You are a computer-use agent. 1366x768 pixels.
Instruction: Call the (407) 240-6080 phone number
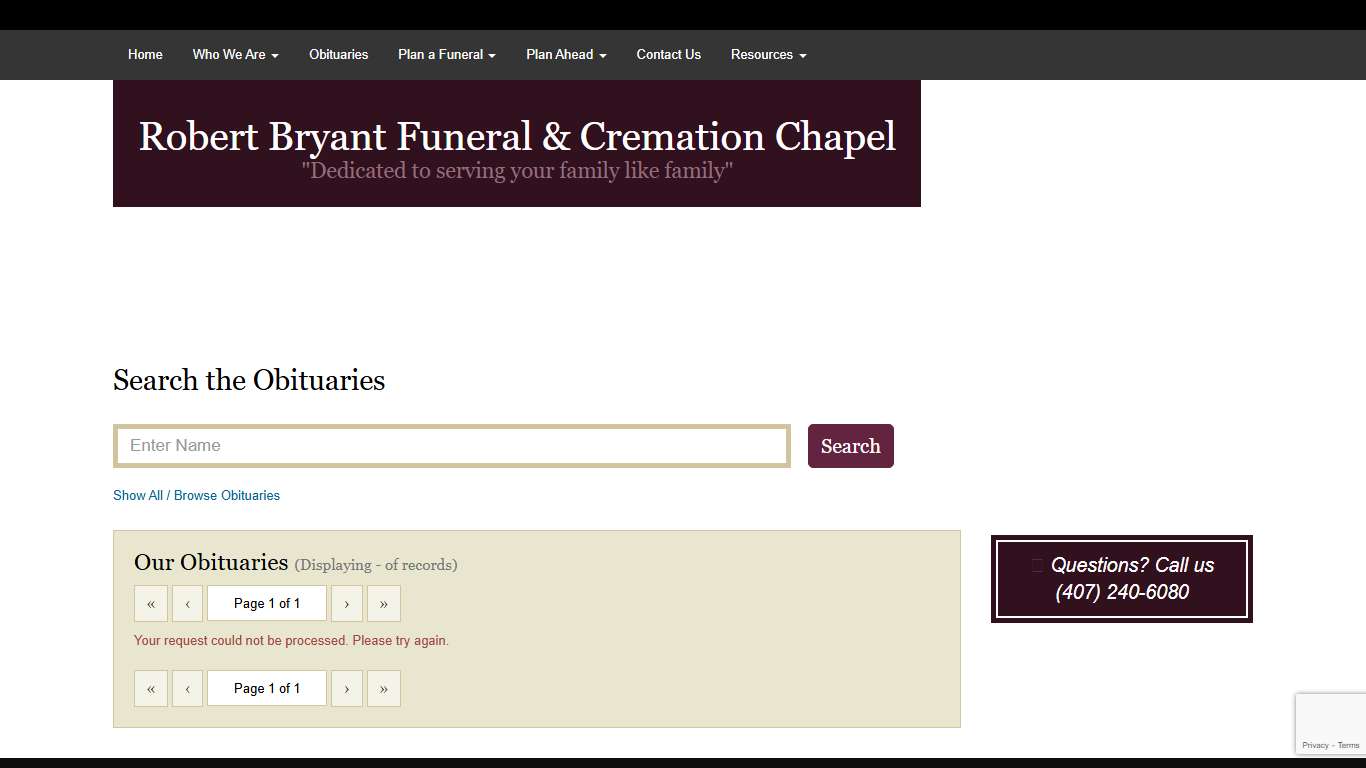(x=1123, y=592)
